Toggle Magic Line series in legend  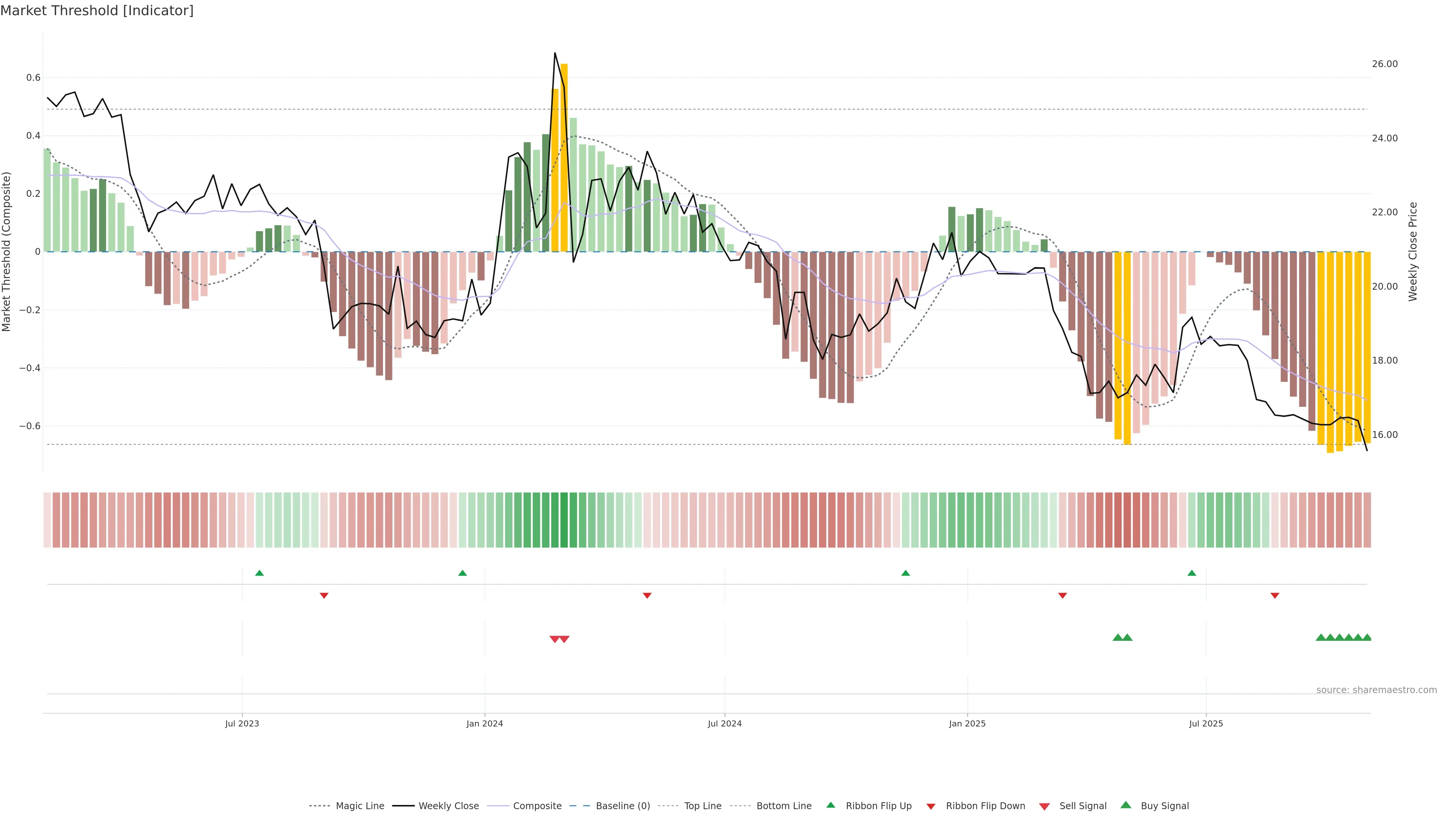(359, 806)
